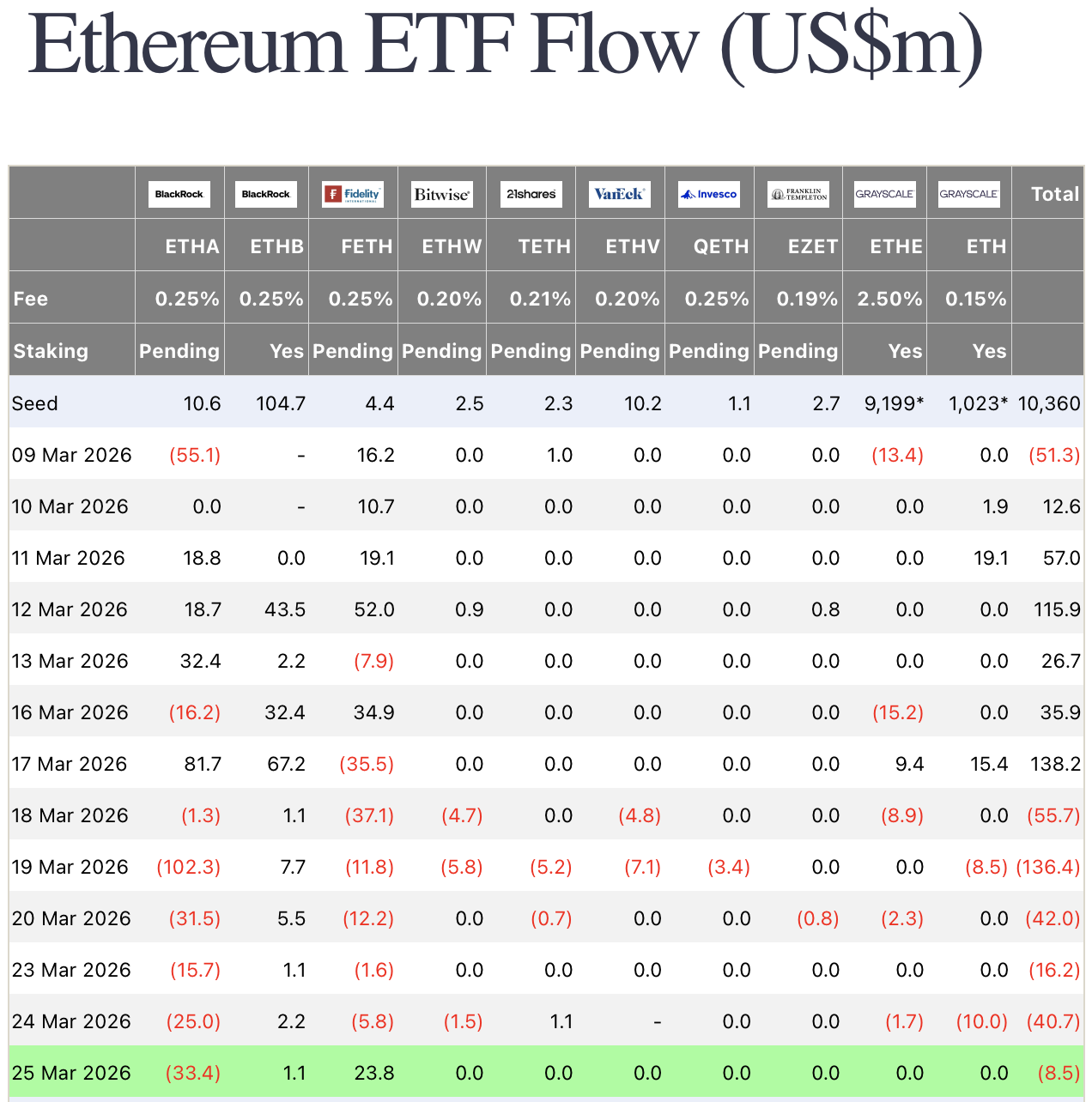Select the 10,360 seed total cell
1092x1102 pixels.
point(1049,403)
